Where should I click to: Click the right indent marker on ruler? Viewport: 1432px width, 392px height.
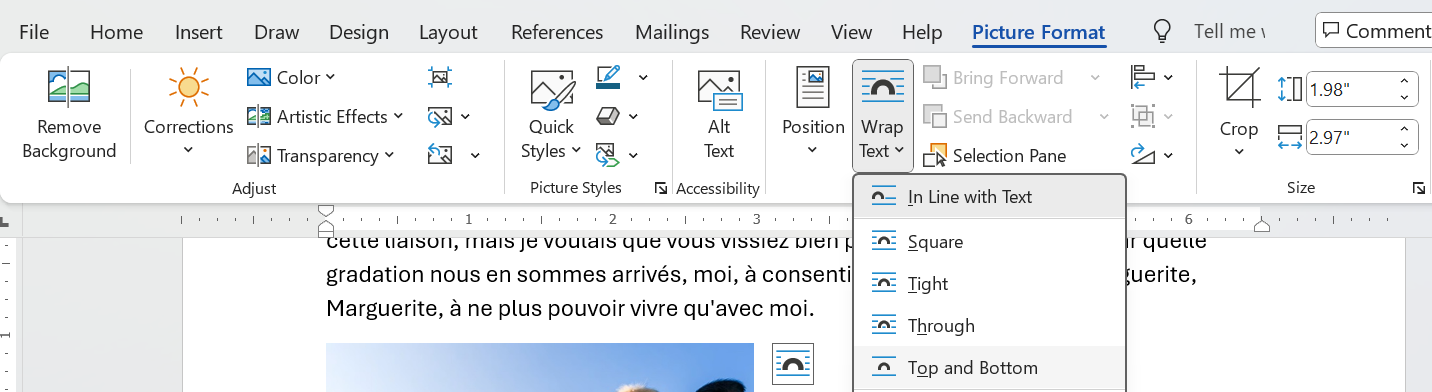click(x=1262, y=227)
